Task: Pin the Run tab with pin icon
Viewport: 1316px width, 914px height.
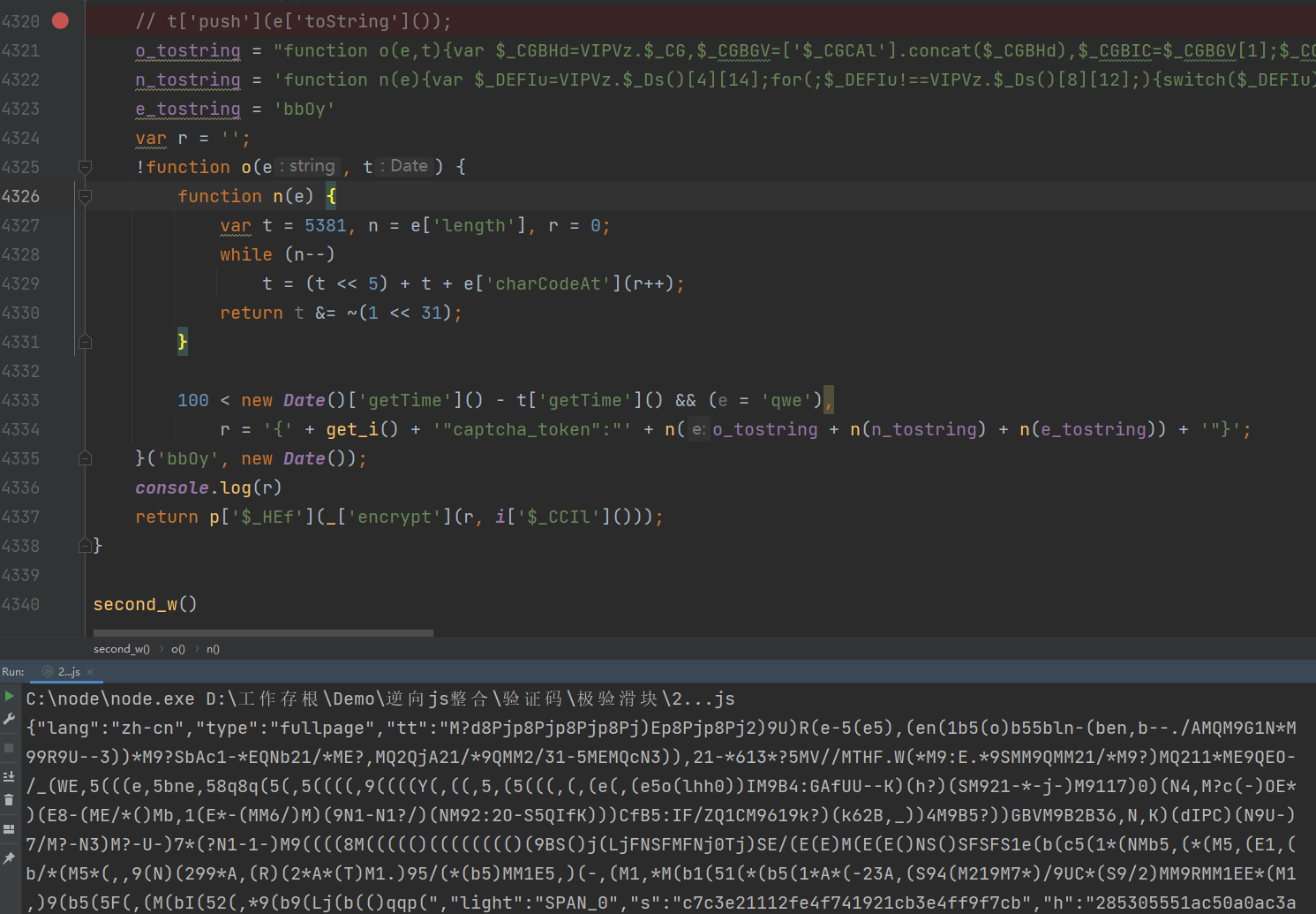Action: coord(9,857)
